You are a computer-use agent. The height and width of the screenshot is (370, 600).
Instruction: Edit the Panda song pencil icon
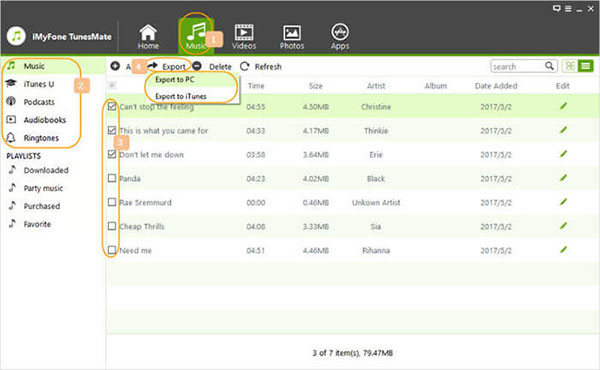pyautogui.click(x=563, y=178)
